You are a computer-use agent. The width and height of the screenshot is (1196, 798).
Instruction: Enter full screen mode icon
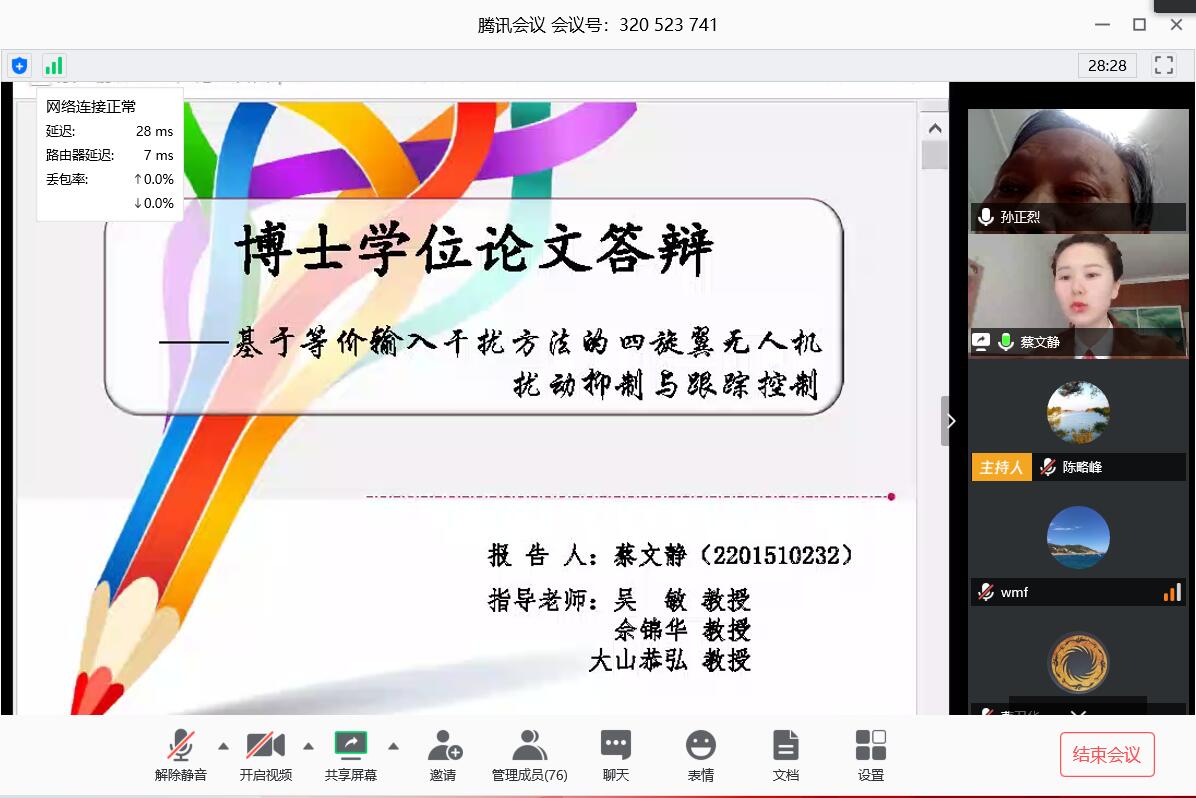click(x=1163, y=66)
